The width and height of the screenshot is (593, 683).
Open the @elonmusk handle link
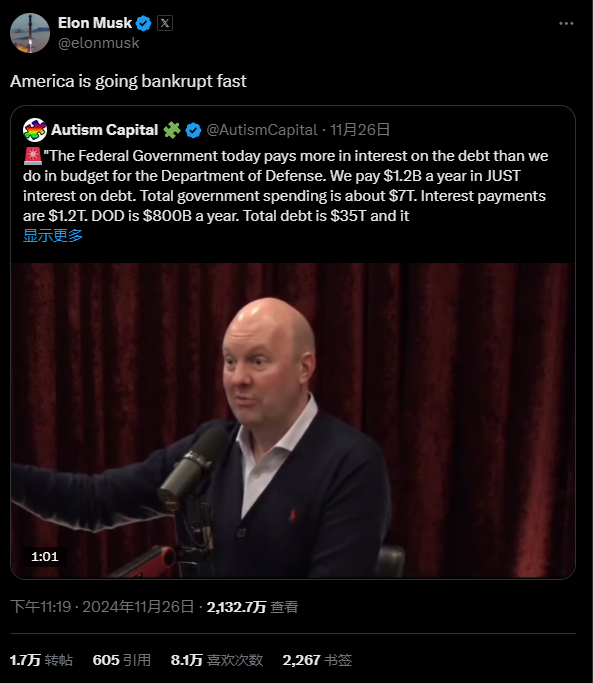(x=98, y=43)
